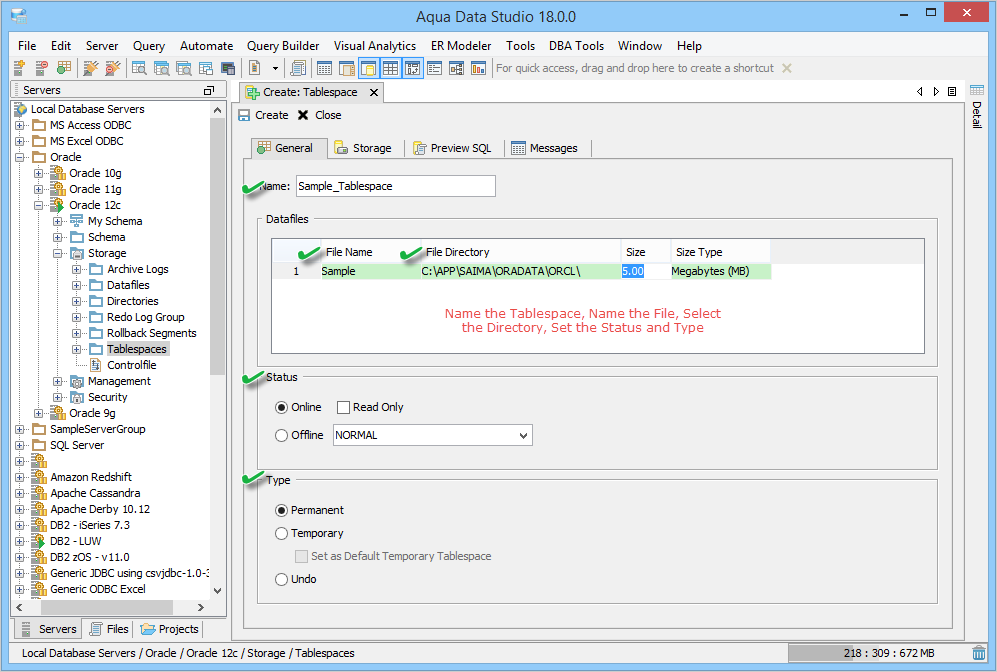
Task: Expand the Tablespaces node
Action: pos(76,349)
